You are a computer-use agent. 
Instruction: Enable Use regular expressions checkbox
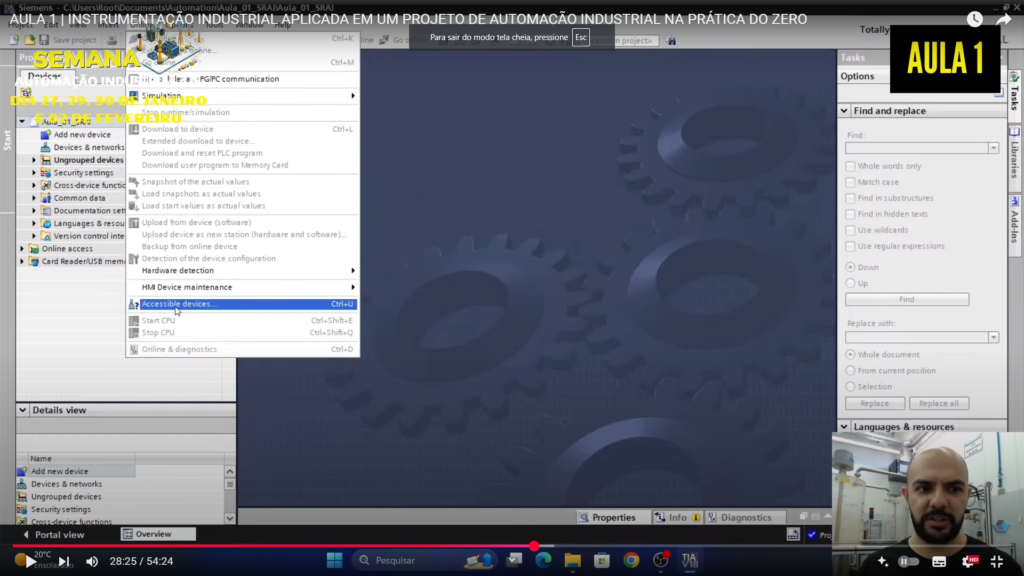tap(850, 246)
